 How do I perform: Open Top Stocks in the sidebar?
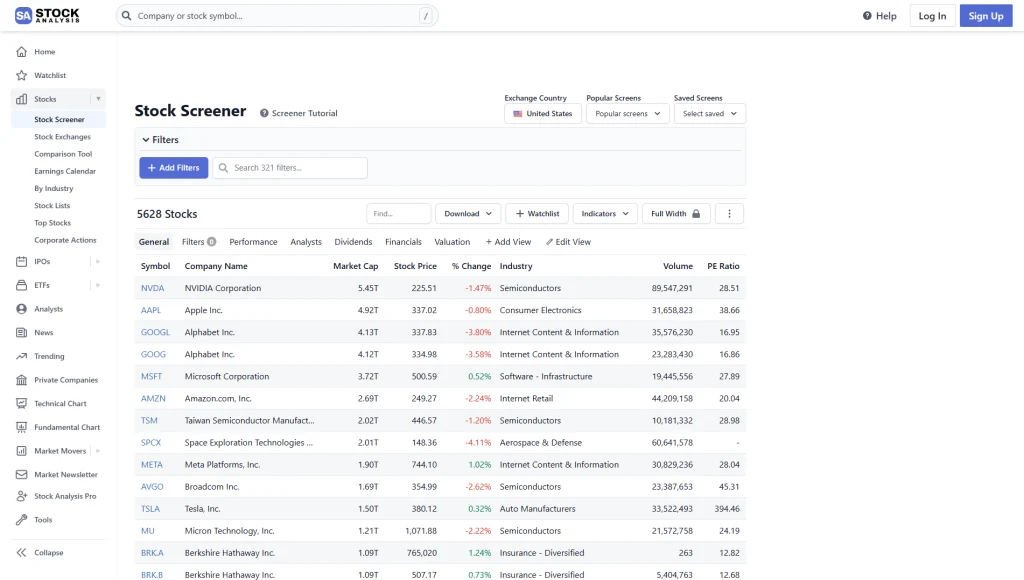52,223
